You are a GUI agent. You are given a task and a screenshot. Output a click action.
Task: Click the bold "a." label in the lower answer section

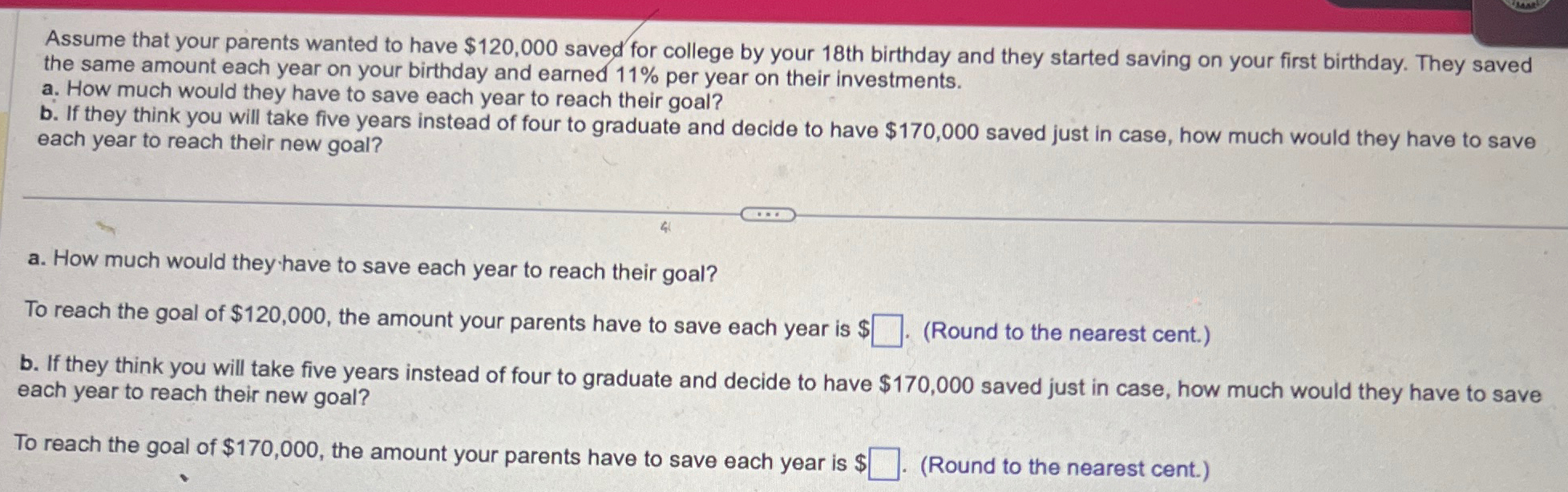[x=35, y=258]
